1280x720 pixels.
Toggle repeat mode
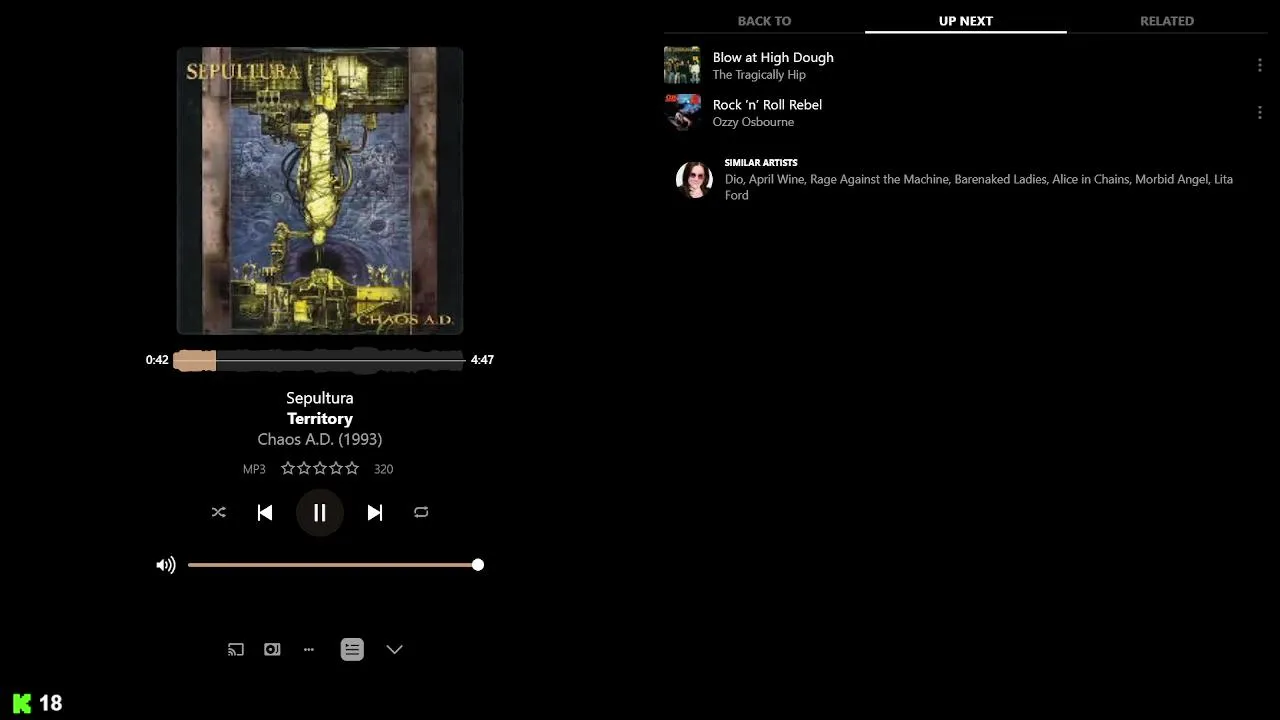(x=421, y=512)
